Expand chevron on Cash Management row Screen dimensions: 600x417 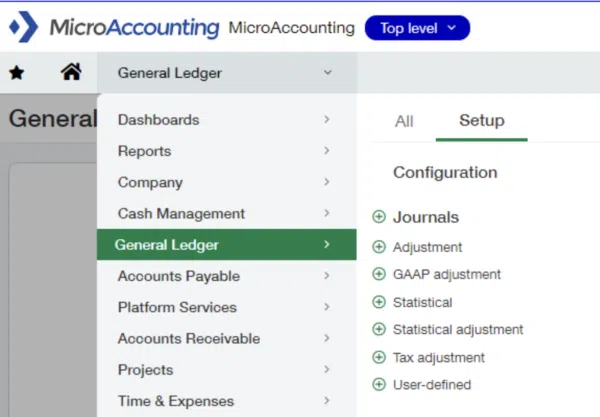[326, 213]
